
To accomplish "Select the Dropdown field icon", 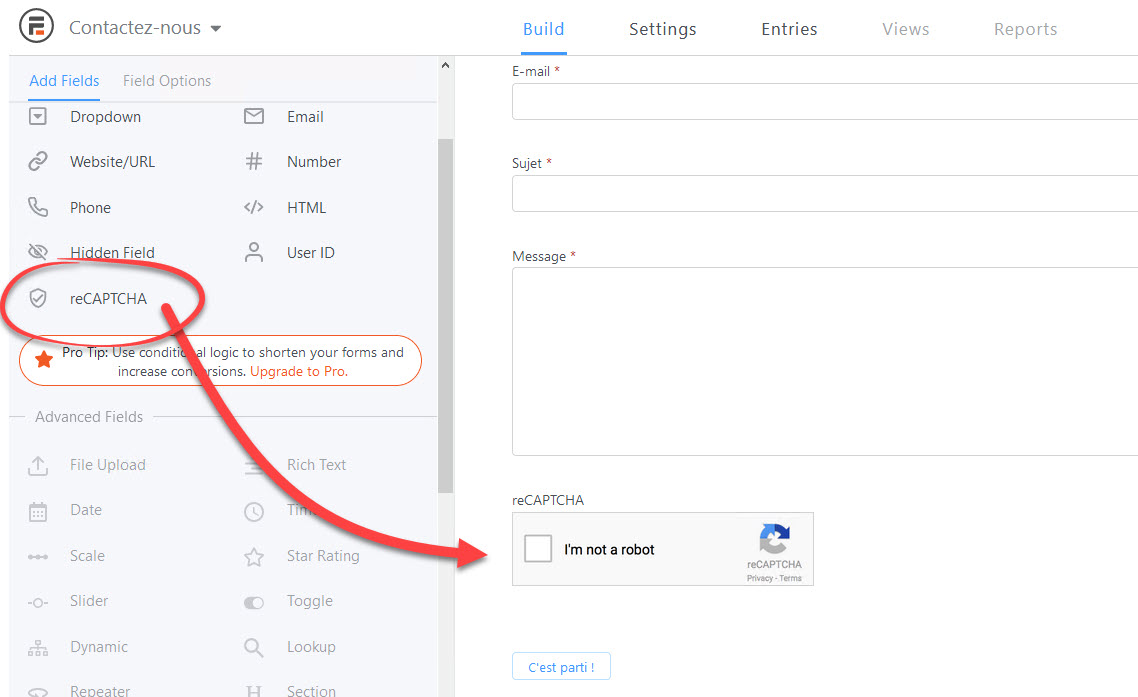I will click(38, 117).
